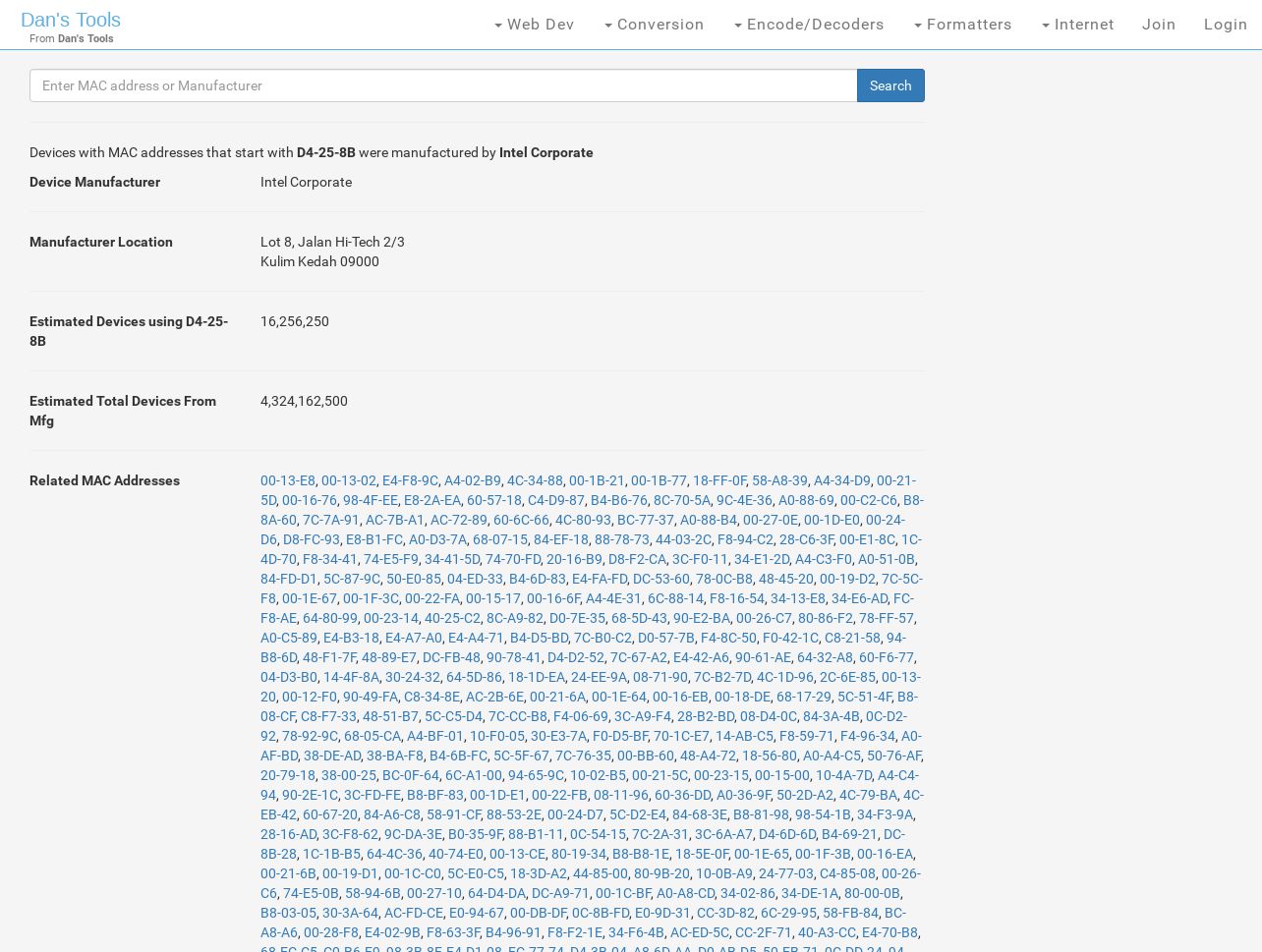The width and height of the screenshot is (1262, 952).
Task: Open related MAC address A4-4E-31
Action: 613,598
